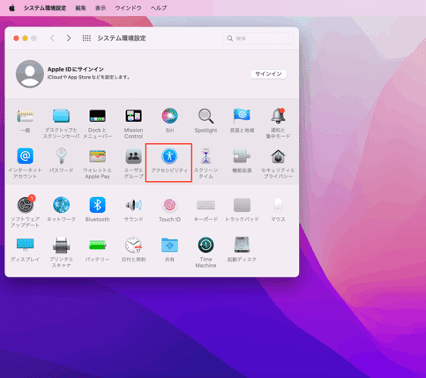The height and width of the screenshot is (378, 426).
Task: Open スクリーンタイム preferences
Action: [x=206, y=163]
